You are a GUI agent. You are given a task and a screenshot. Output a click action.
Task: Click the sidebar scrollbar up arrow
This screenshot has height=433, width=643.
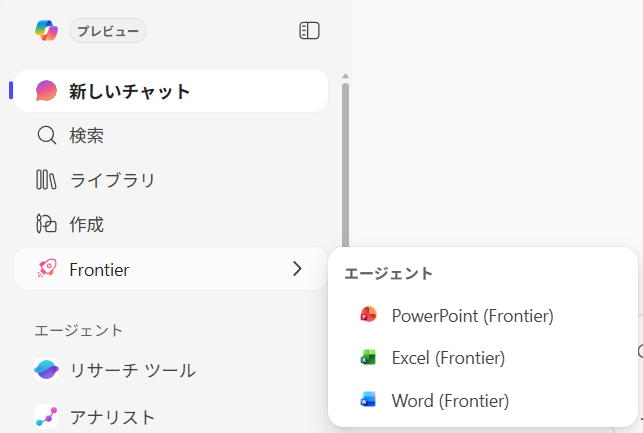(x=345, y=76)
